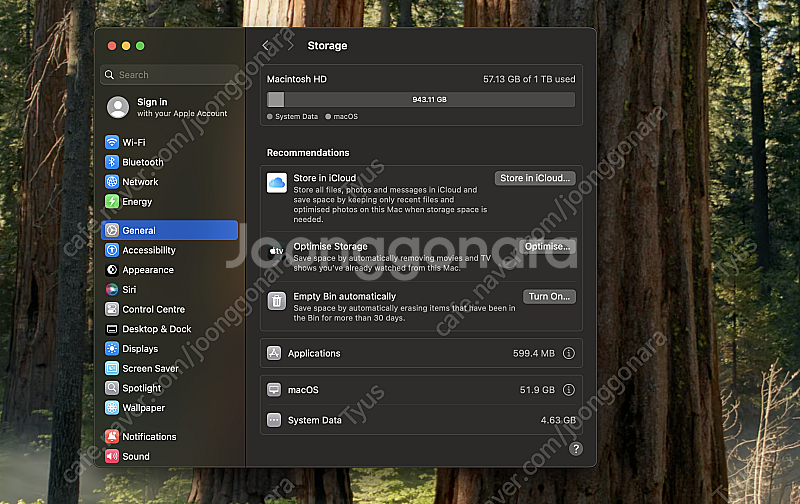Open the Screen Saver icon

pyautogui.click(x=112, y=368)
